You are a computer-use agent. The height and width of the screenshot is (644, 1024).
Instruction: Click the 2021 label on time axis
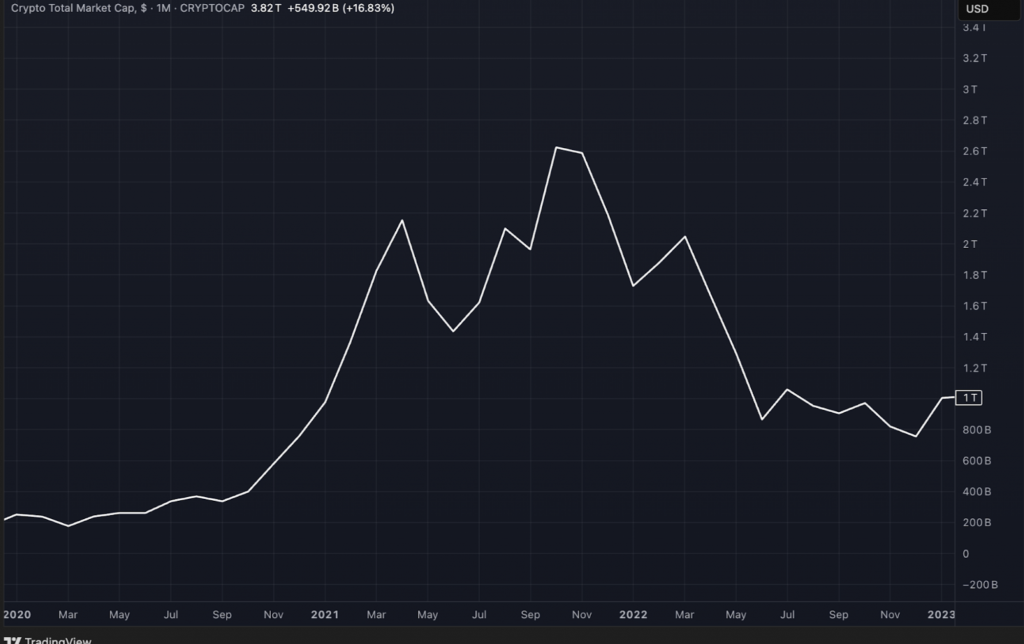pos(325,615)
